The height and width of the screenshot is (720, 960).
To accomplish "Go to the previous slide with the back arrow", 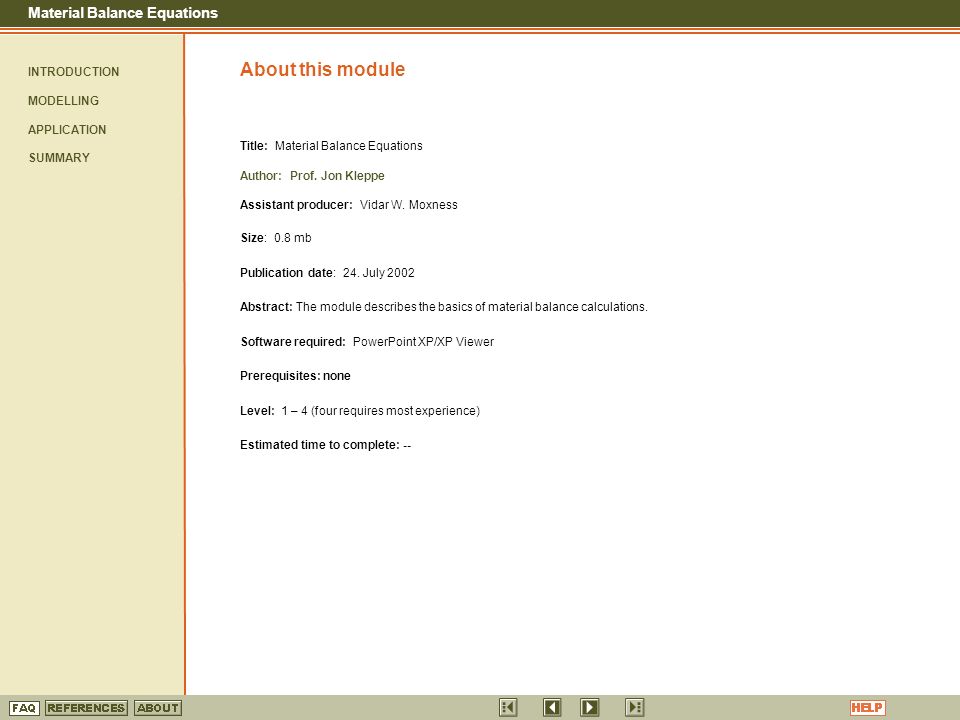I will click(x=552, y=707).
